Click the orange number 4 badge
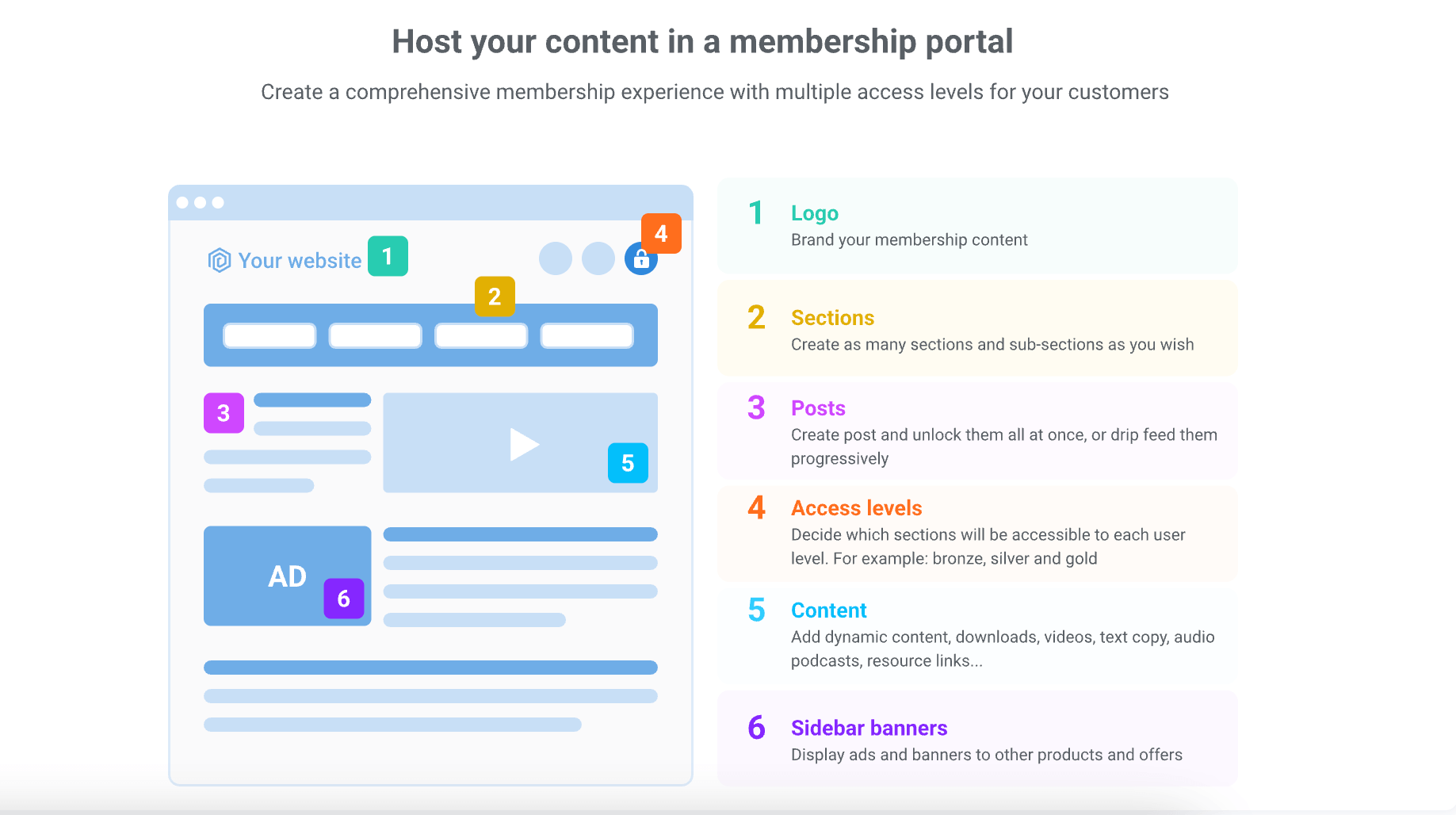 pos(661,233)
